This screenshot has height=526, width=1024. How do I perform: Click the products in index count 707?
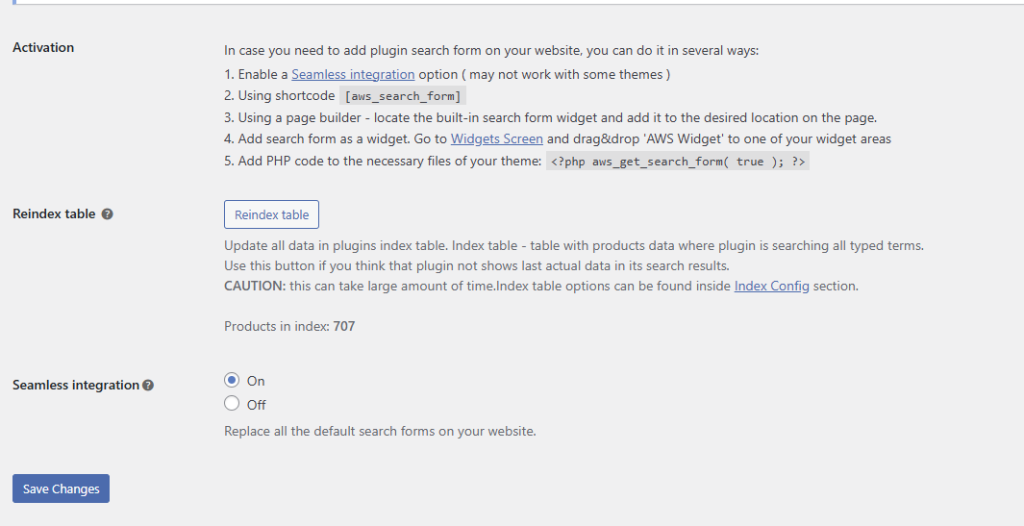coord(343,326)
